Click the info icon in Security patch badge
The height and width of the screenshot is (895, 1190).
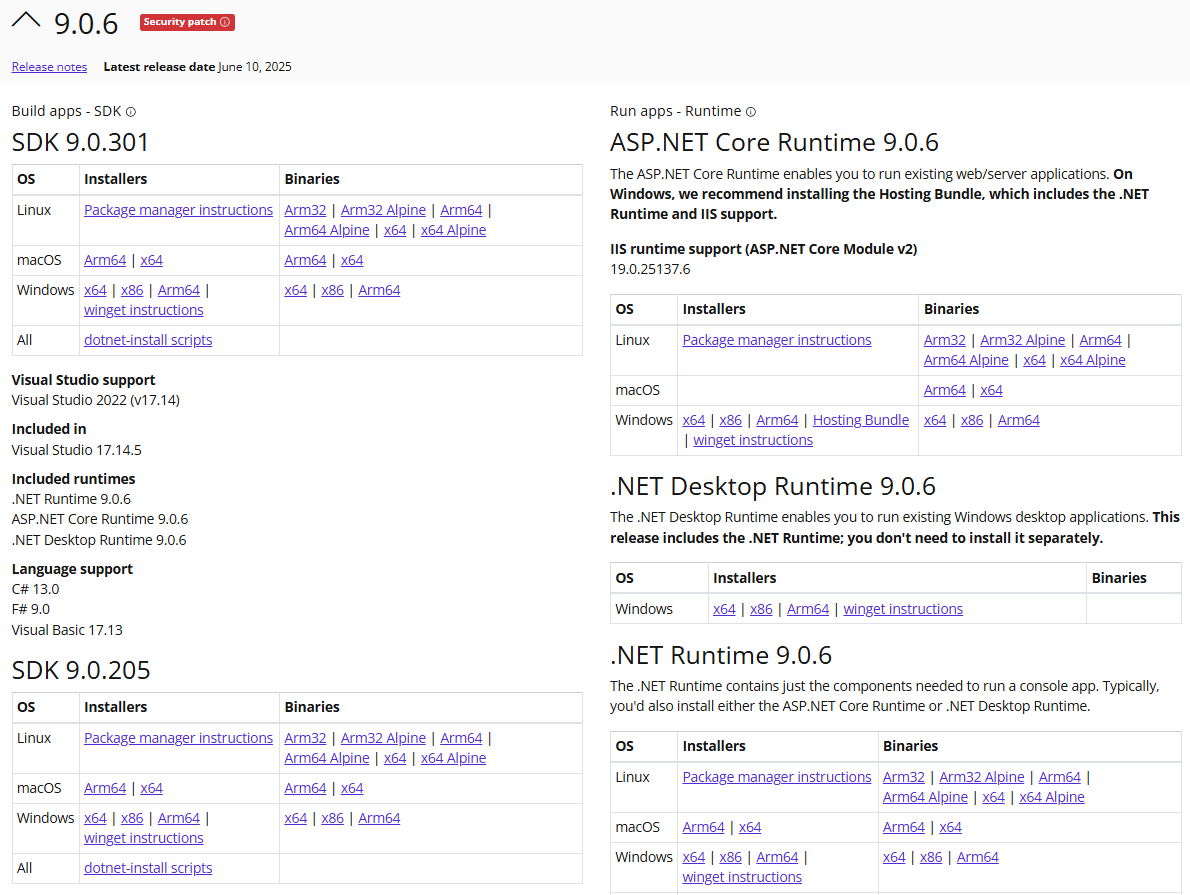[x=225, y=22]
